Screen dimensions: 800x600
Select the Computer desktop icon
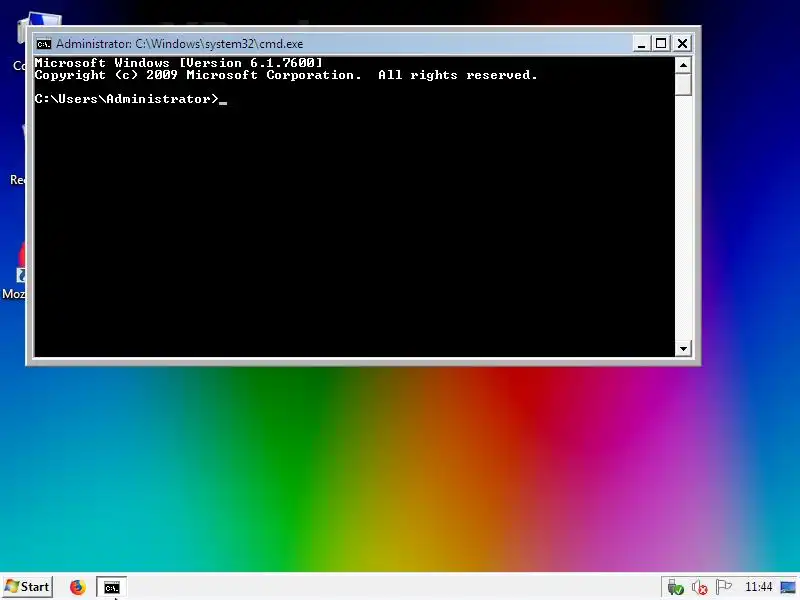(x=20, y=43)
